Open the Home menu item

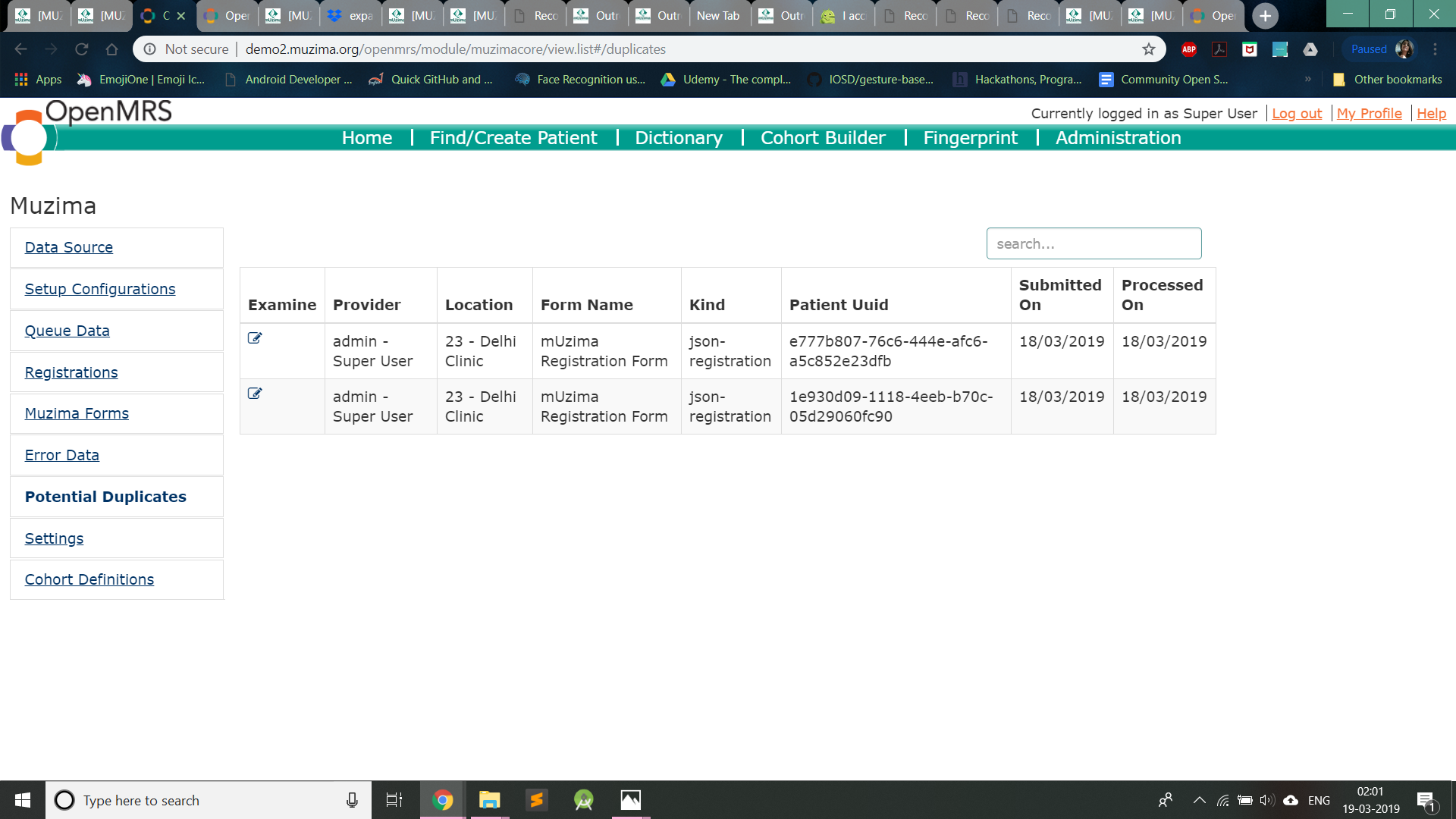[367, 138]
